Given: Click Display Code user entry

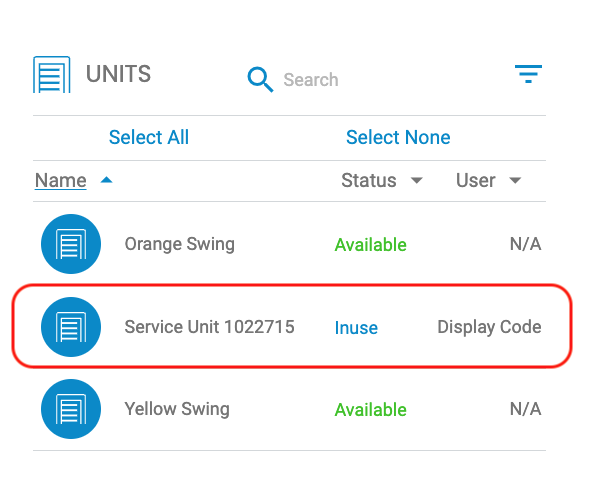Looking at the screenshot, I should coord(489,327).
